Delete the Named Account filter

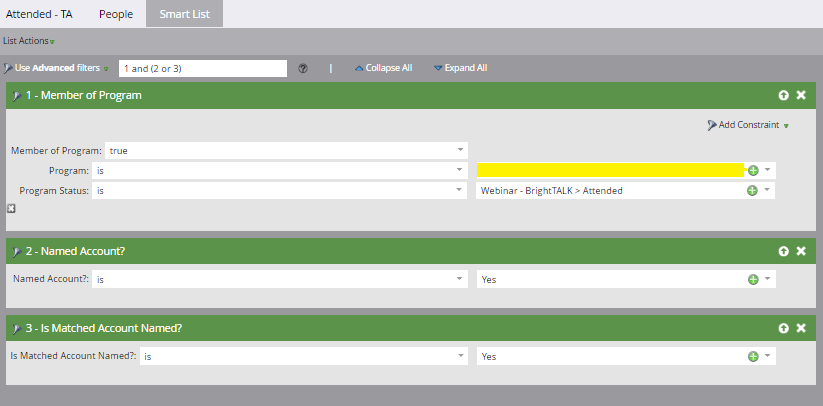[x=801, y=251]
